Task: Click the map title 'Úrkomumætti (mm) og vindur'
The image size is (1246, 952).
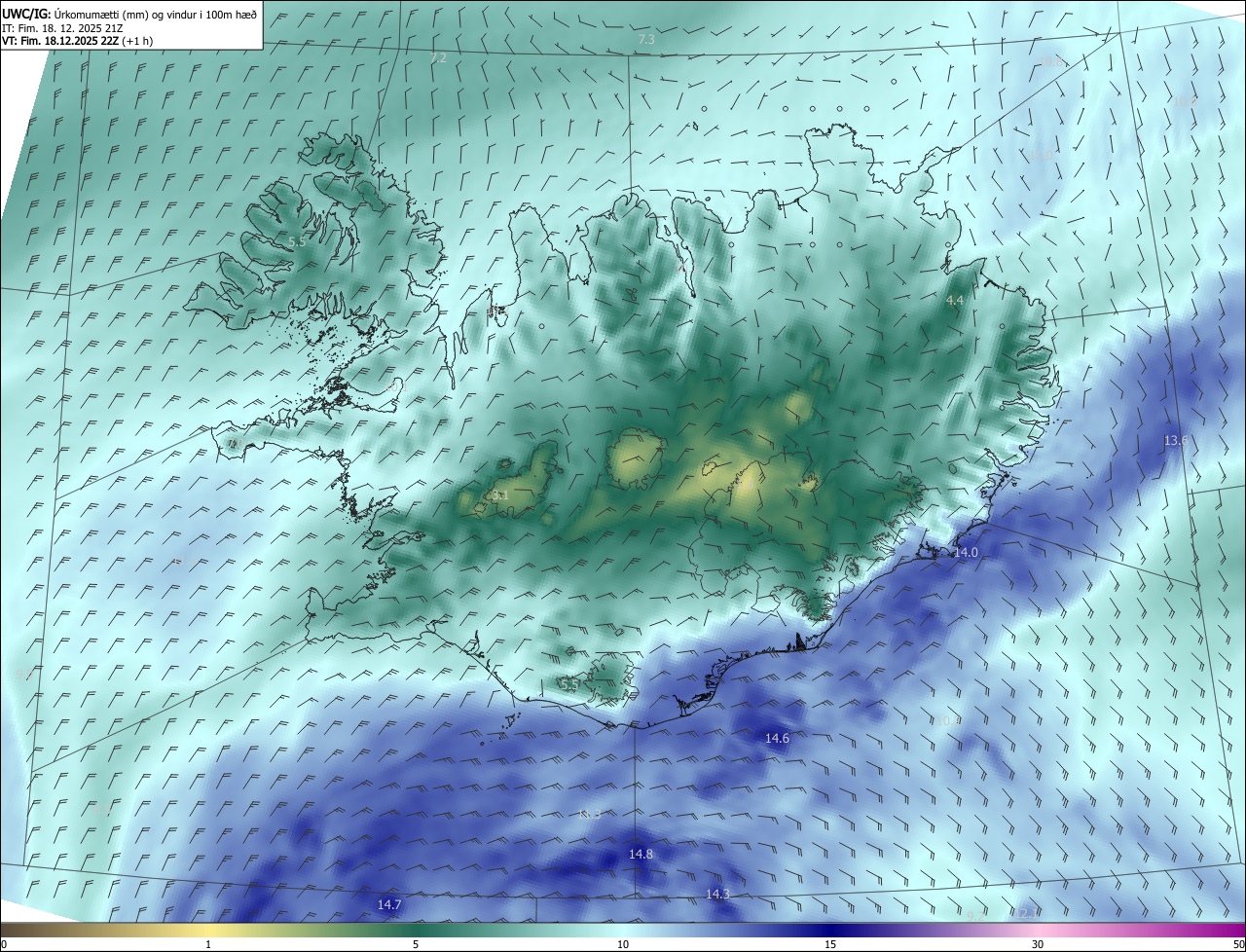Action: 125,15
